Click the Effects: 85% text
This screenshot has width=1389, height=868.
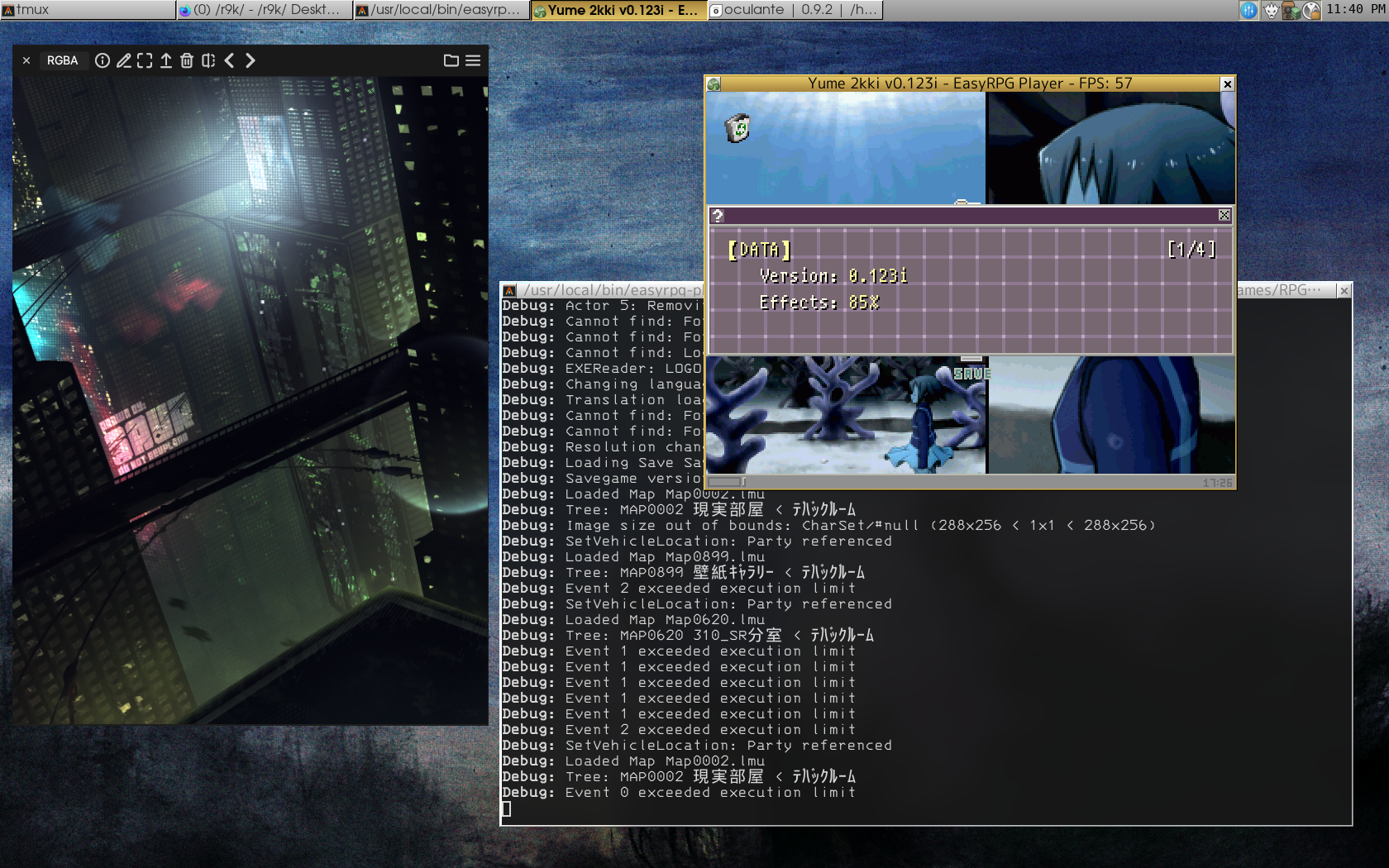[x=819, y=303]
